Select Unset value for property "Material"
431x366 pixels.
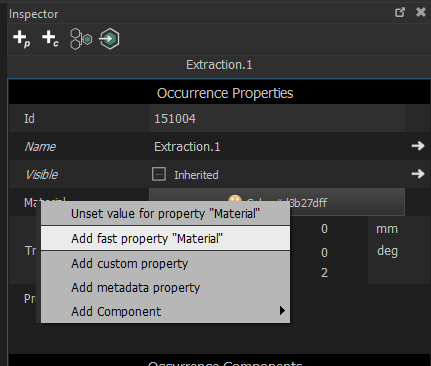point(165,214)
